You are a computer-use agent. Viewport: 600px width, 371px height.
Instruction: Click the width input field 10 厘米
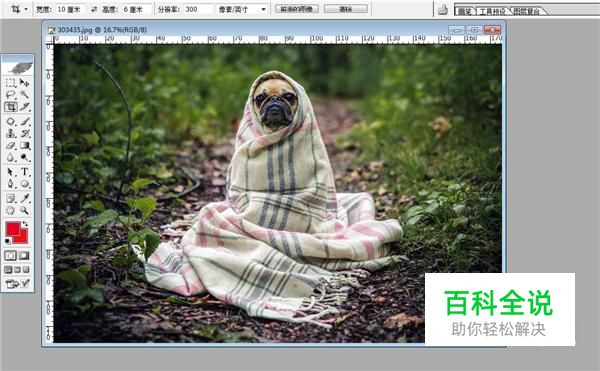[70, 10]
